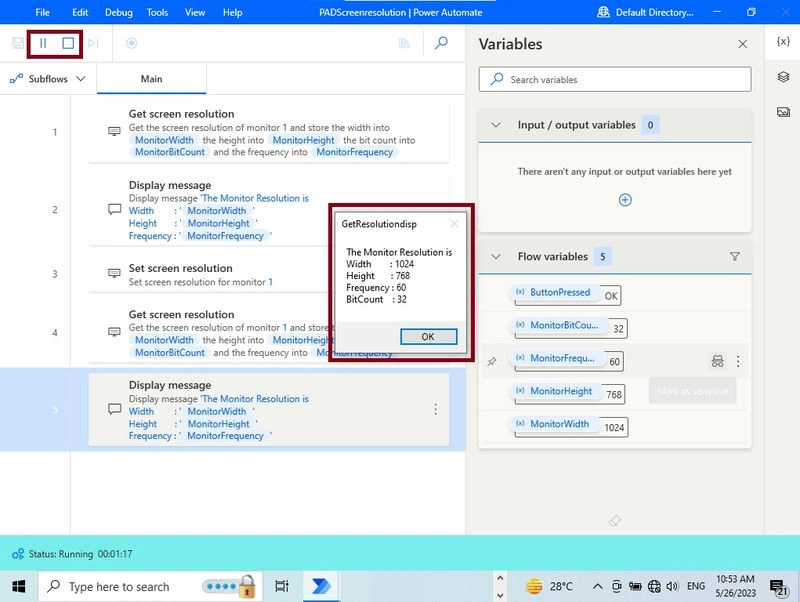The width and height of the screenshot is (800, 602).
Task: Click Power Automate taskbar icon
Action: tap(321, 587)
